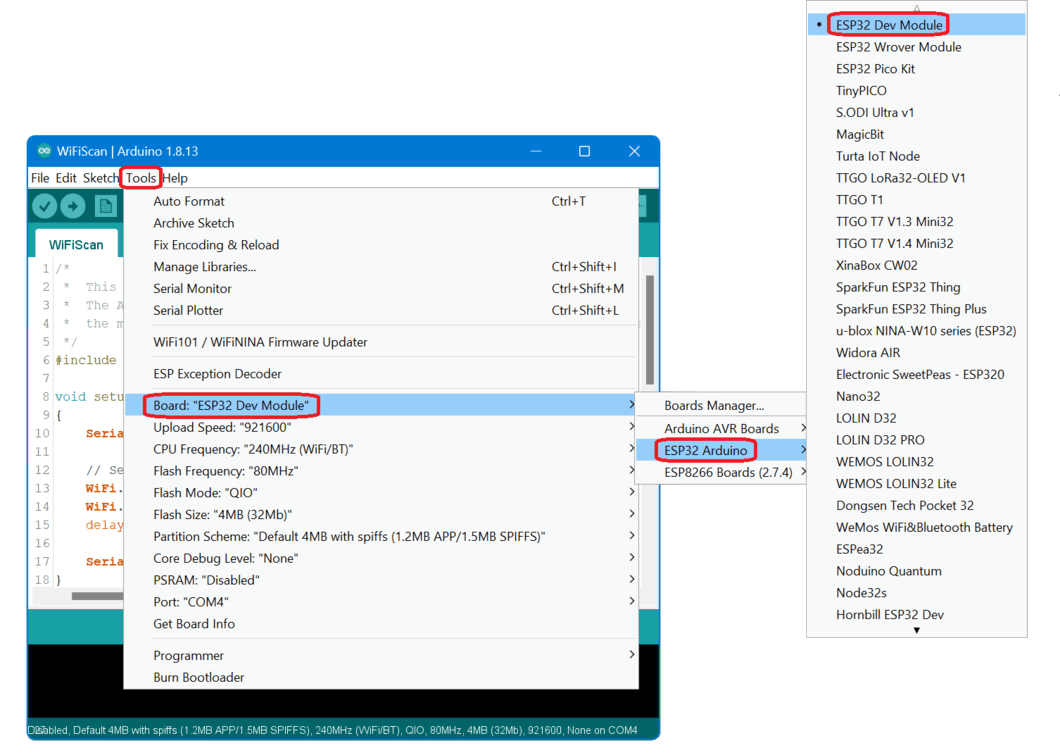
Task: Pick LOLIN D32 PRO board
Action: click(x=917, y=440)
